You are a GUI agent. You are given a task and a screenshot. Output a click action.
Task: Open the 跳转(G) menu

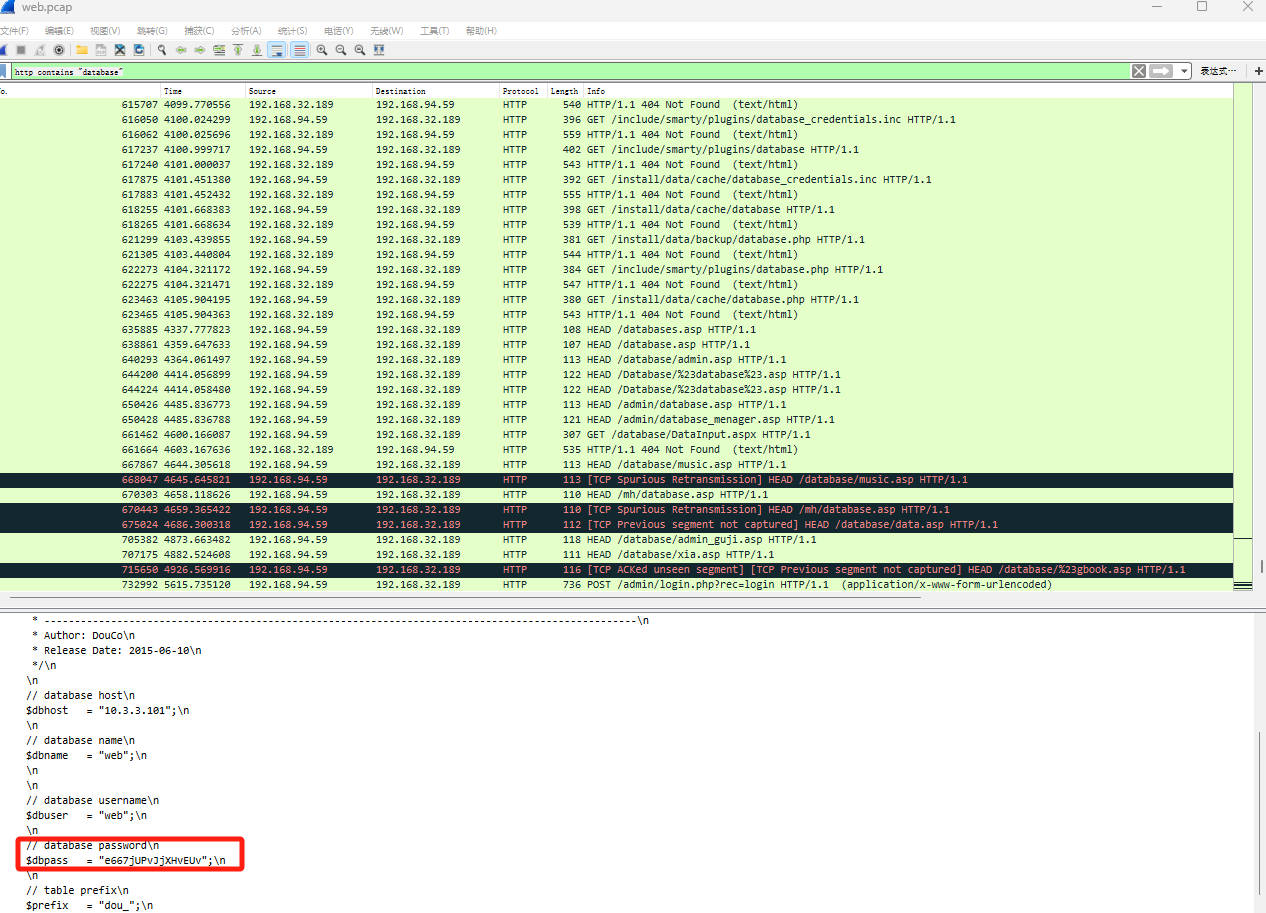point(152,31)
